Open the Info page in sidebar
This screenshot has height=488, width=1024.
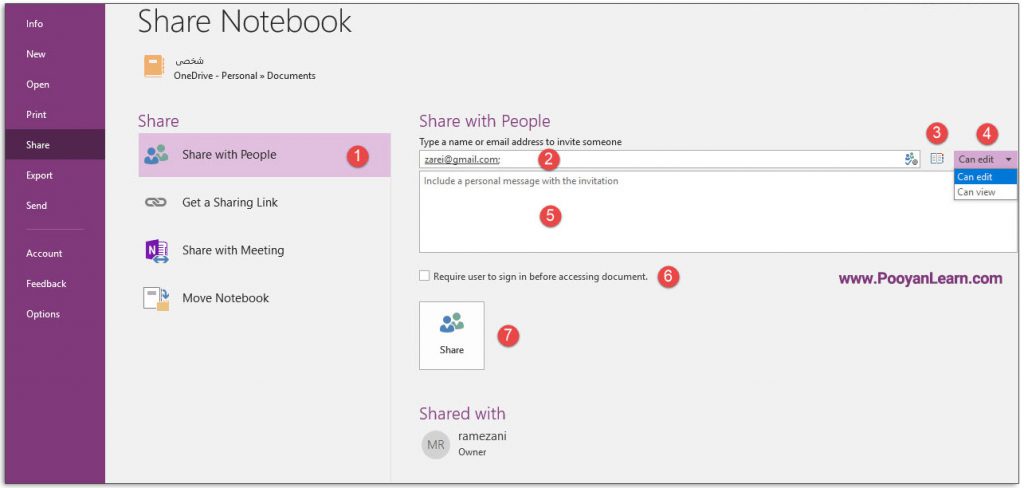(35, 24)
